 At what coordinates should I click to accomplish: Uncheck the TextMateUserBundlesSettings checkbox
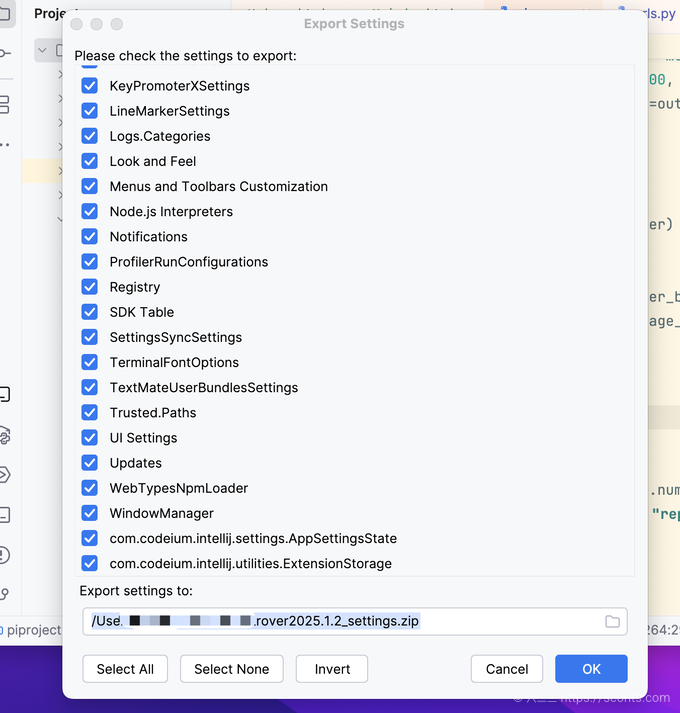coord(90,387)
